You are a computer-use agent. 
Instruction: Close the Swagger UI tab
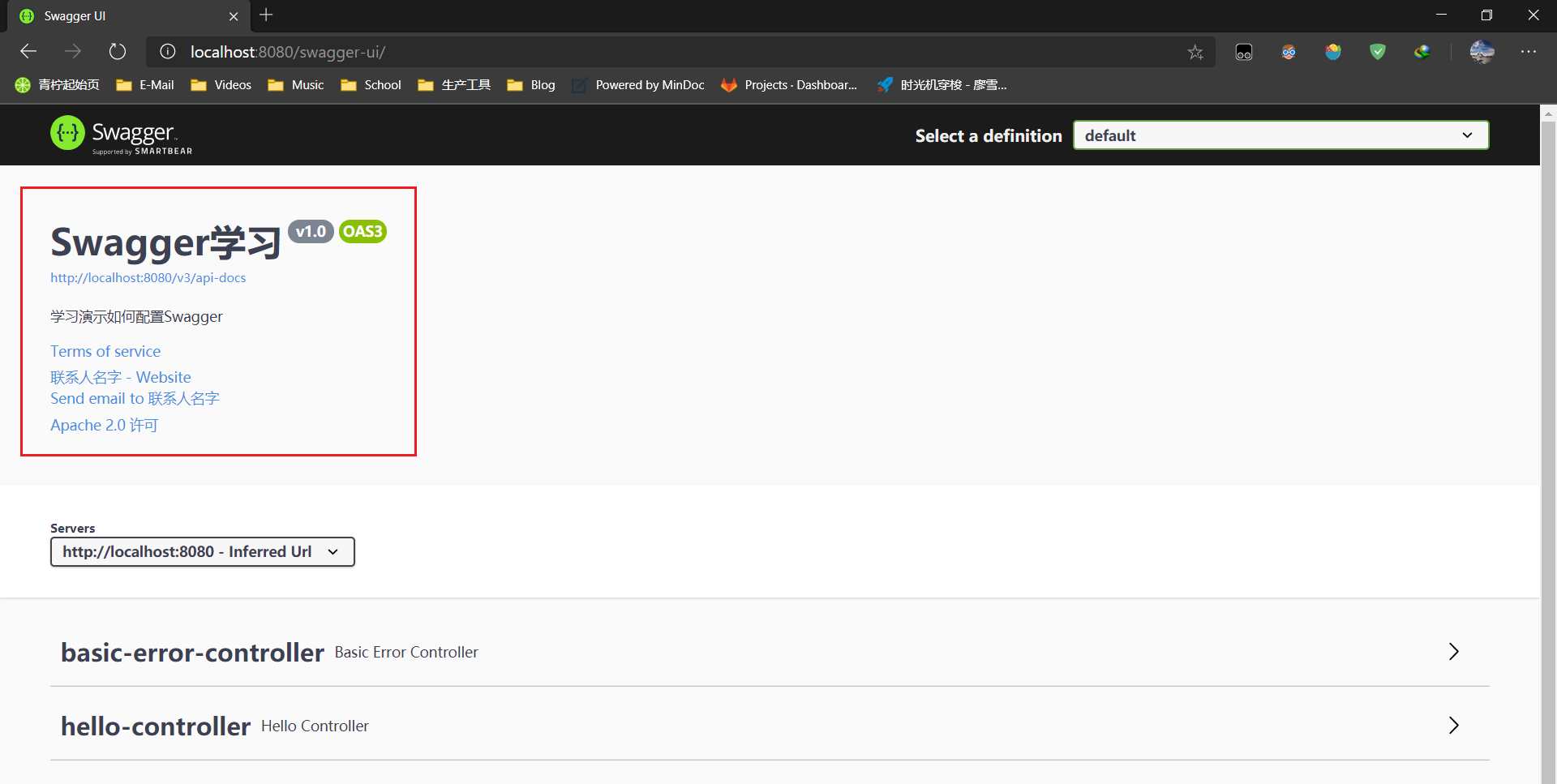234,16
